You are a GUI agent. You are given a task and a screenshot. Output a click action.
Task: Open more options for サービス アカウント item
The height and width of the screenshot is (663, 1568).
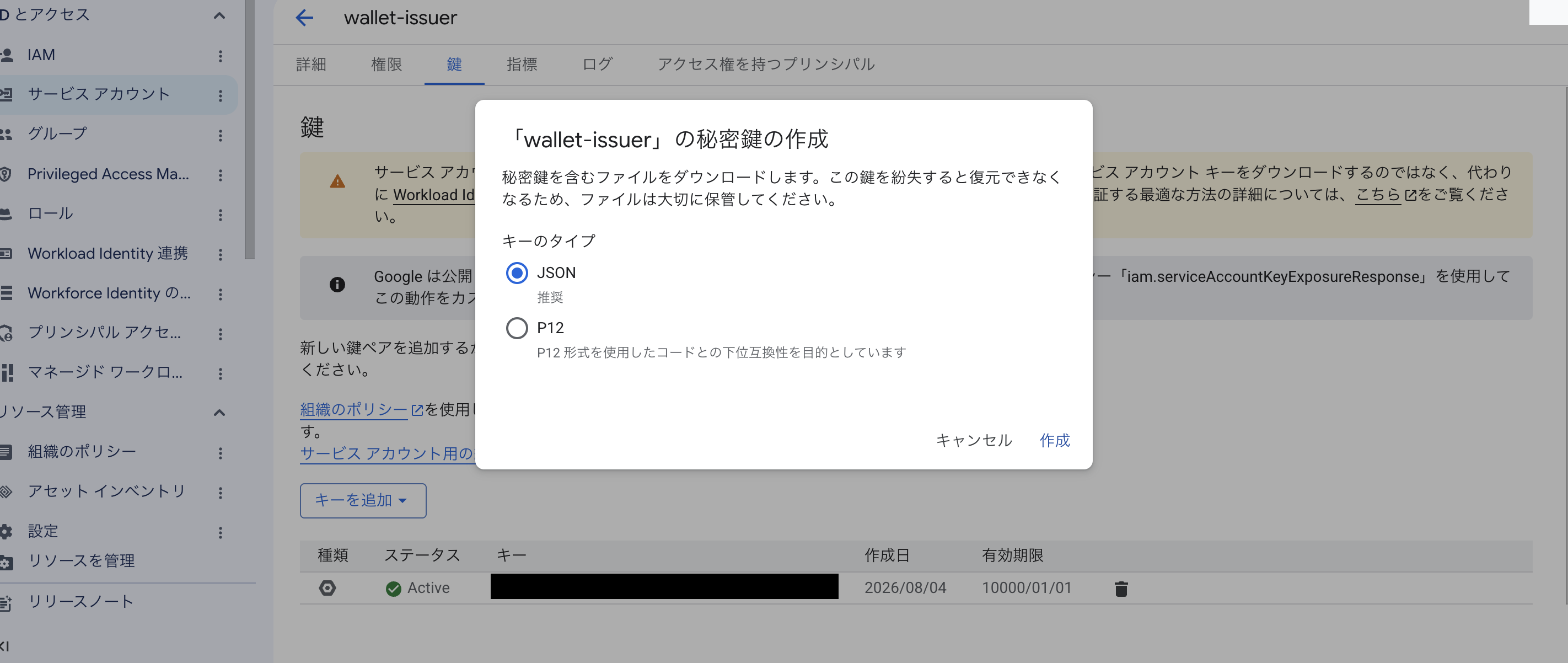(221, 95)
